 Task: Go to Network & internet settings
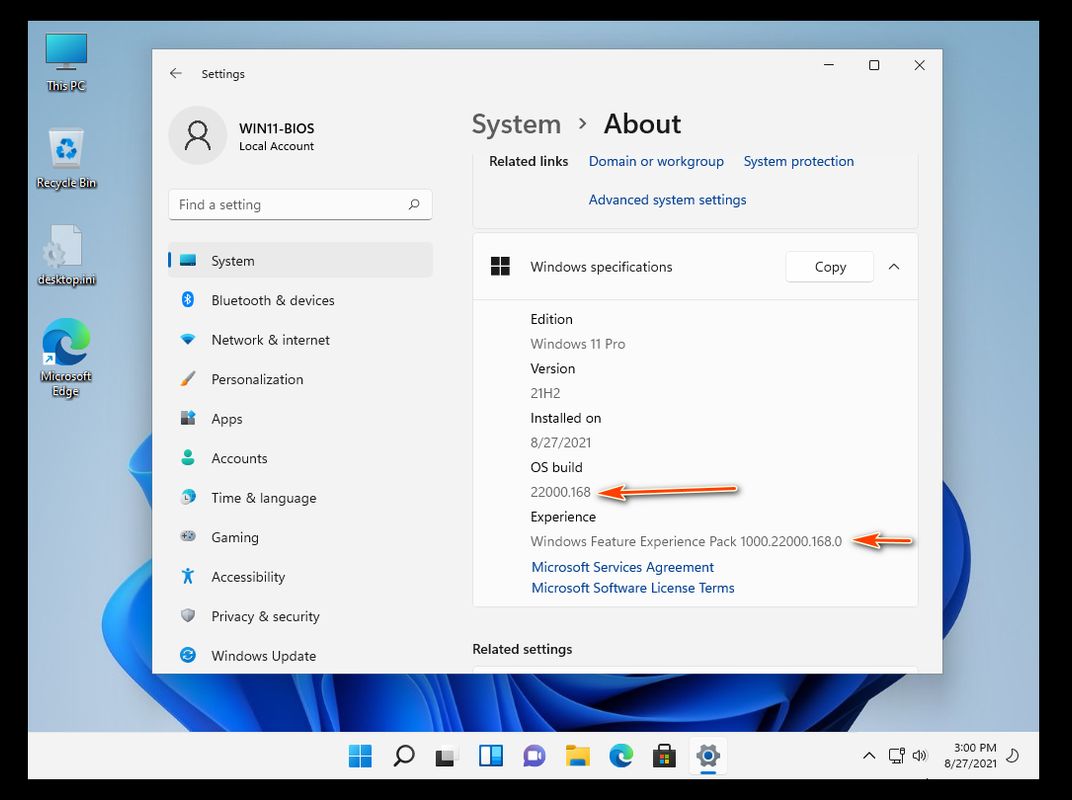pyautogui.click(x=300, y=340)
